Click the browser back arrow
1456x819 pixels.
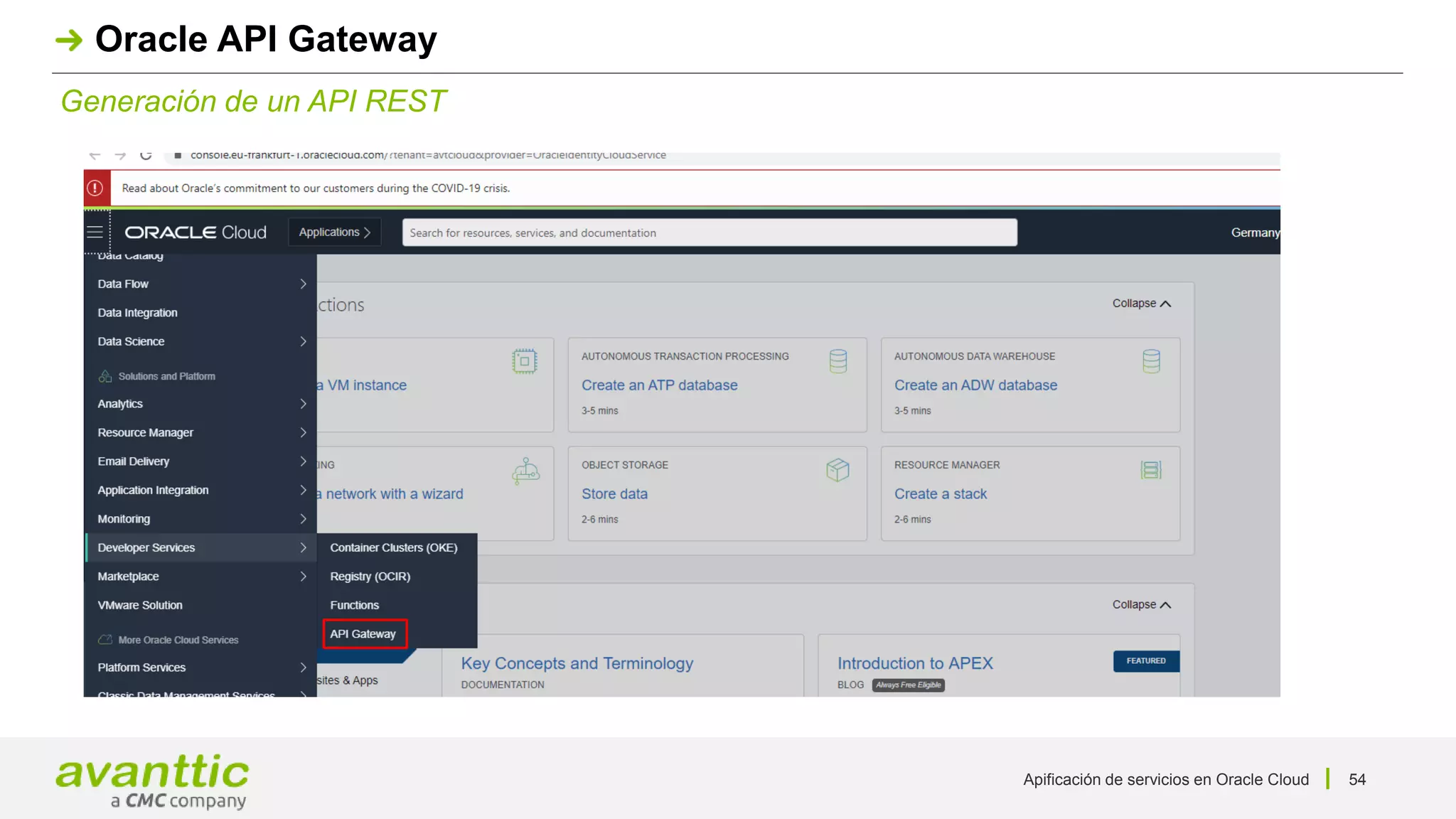pyautogui.click(x=95, y=155)
